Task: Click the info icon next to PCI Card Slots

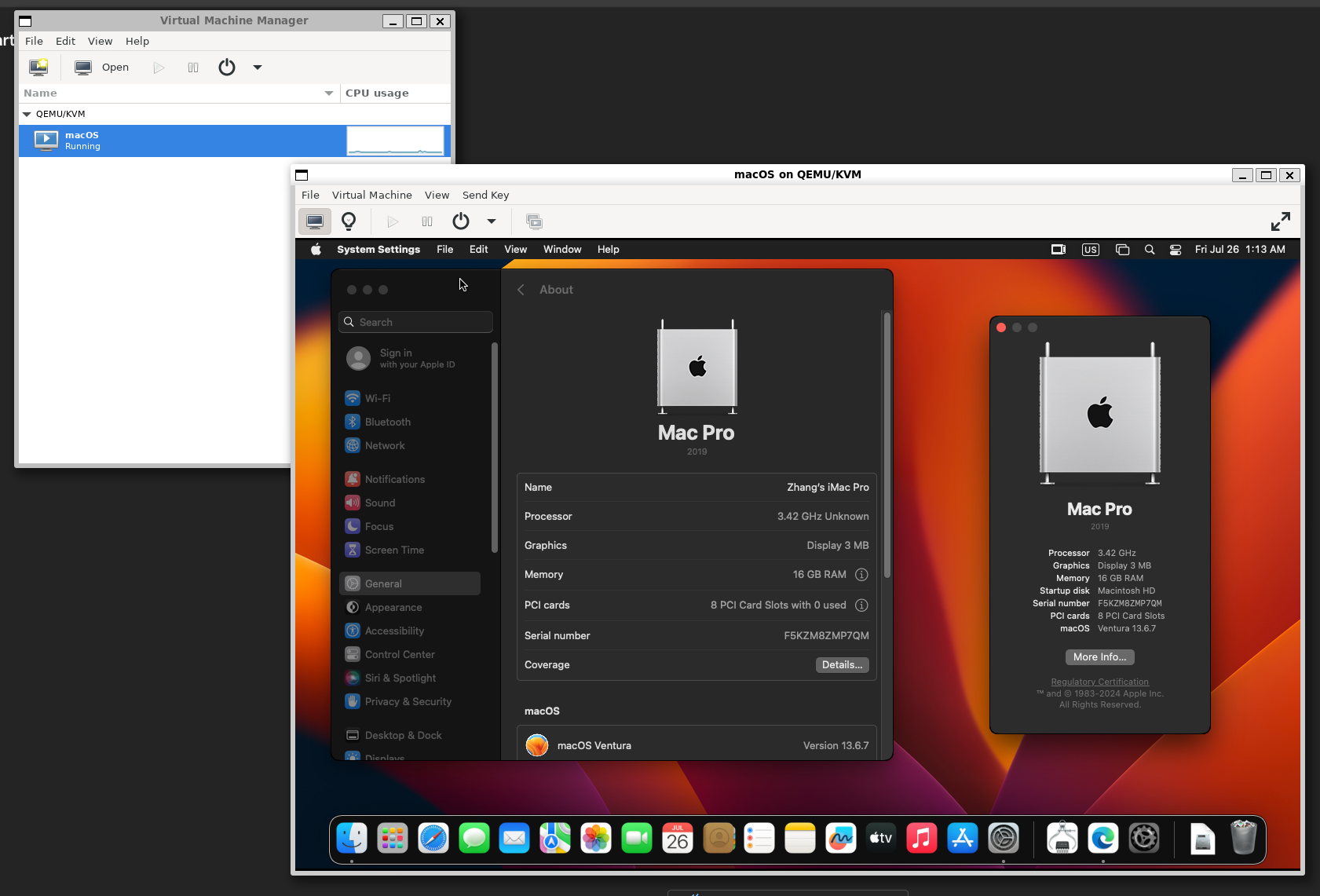Action: (861, 605)
